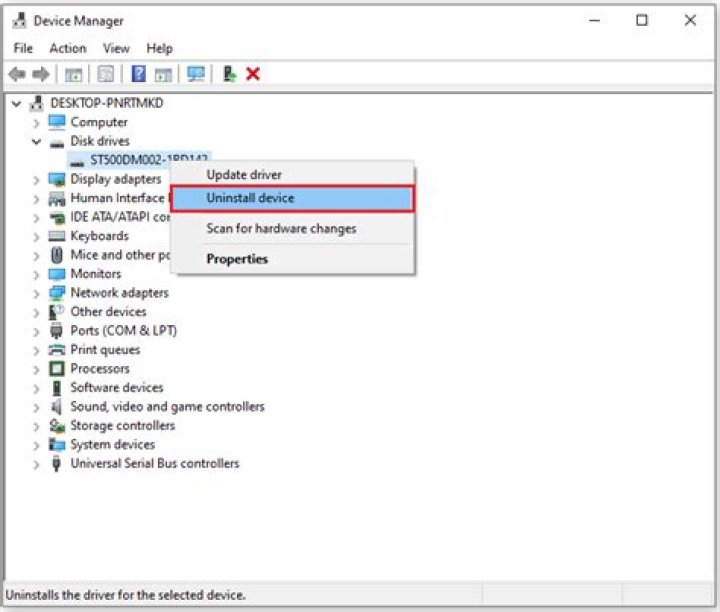Click the System devices folder icon
This screenshot has width=720, height=612.
(57, 444)
